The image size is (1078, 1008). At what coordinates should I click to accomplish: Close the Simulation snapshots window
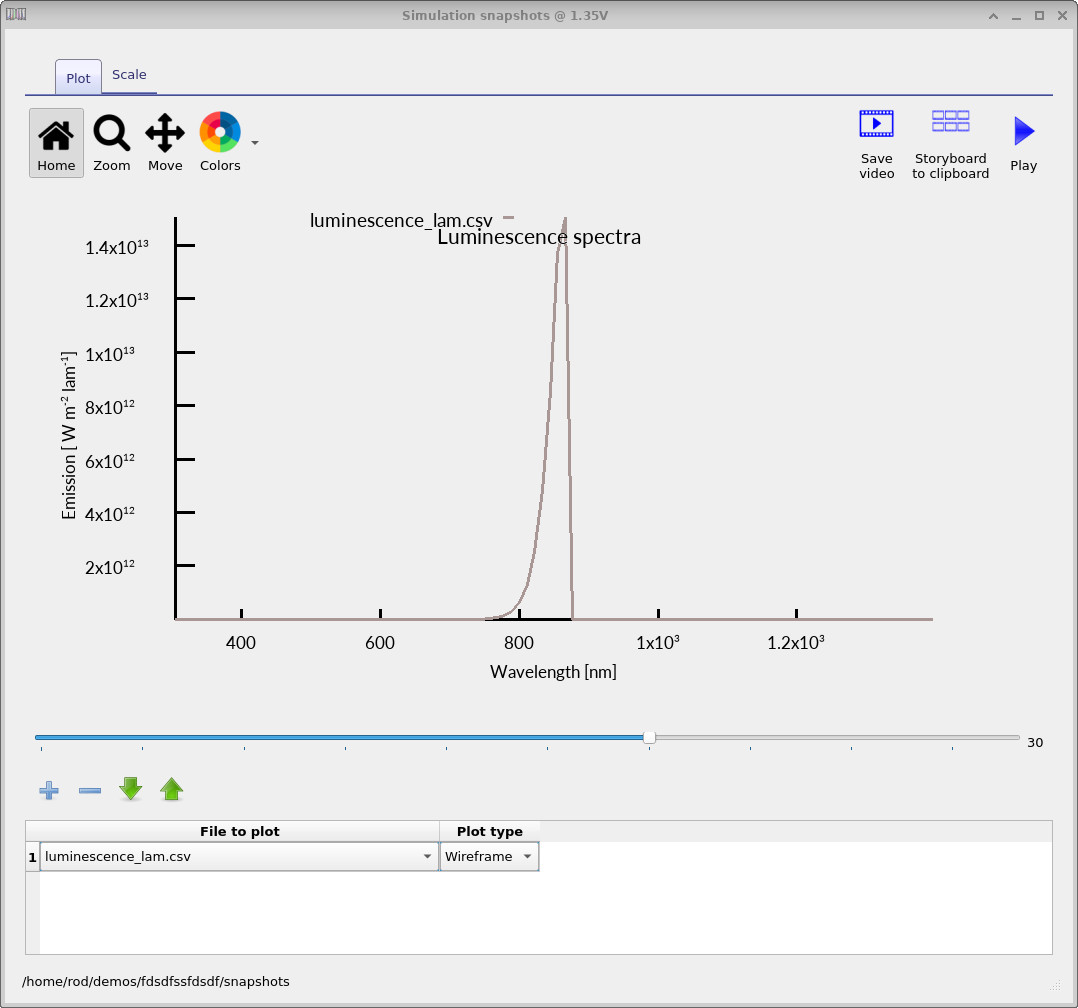tap(1062, 16)
